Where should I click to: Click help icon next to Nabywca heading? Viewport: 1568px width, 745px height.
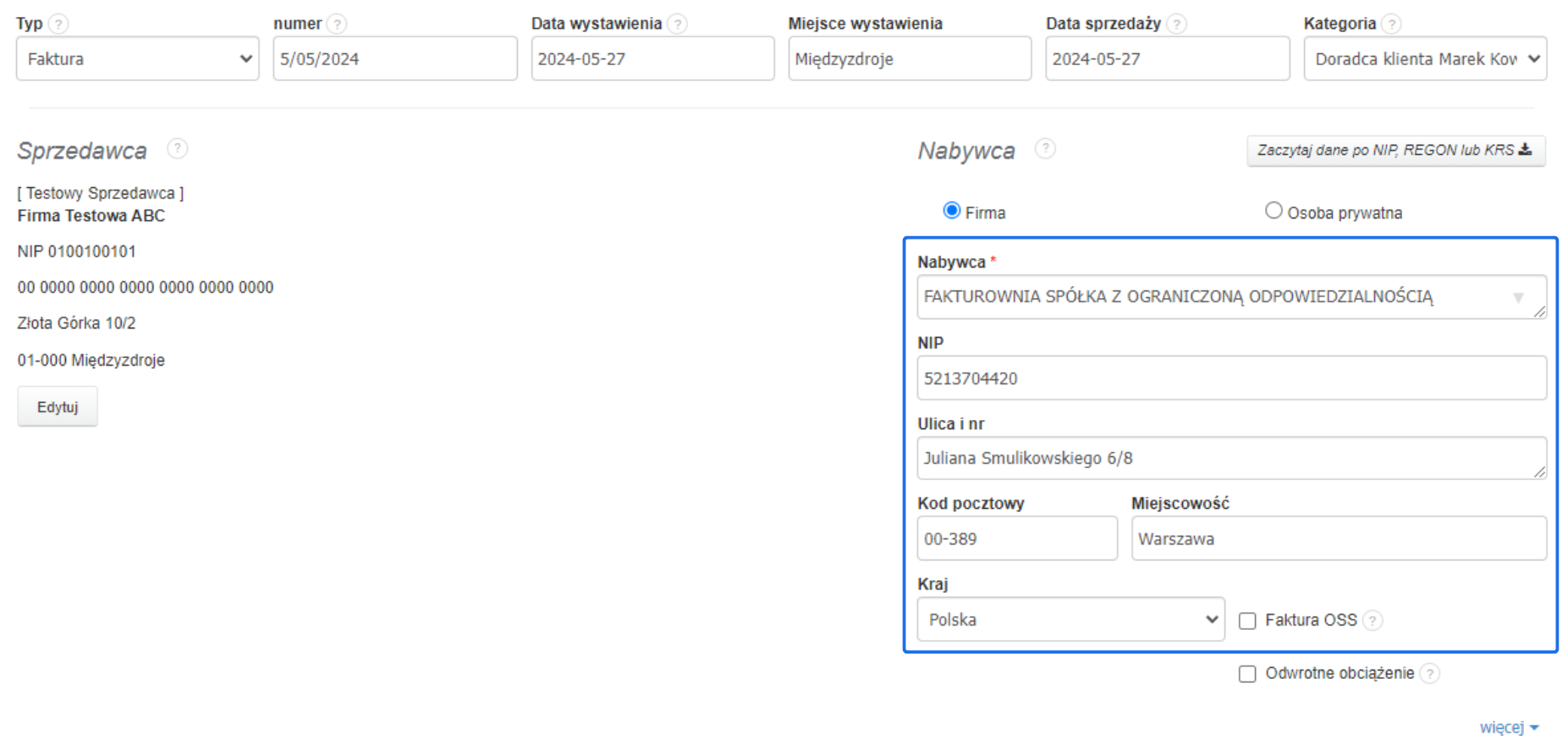click(x=1046, y=149)
